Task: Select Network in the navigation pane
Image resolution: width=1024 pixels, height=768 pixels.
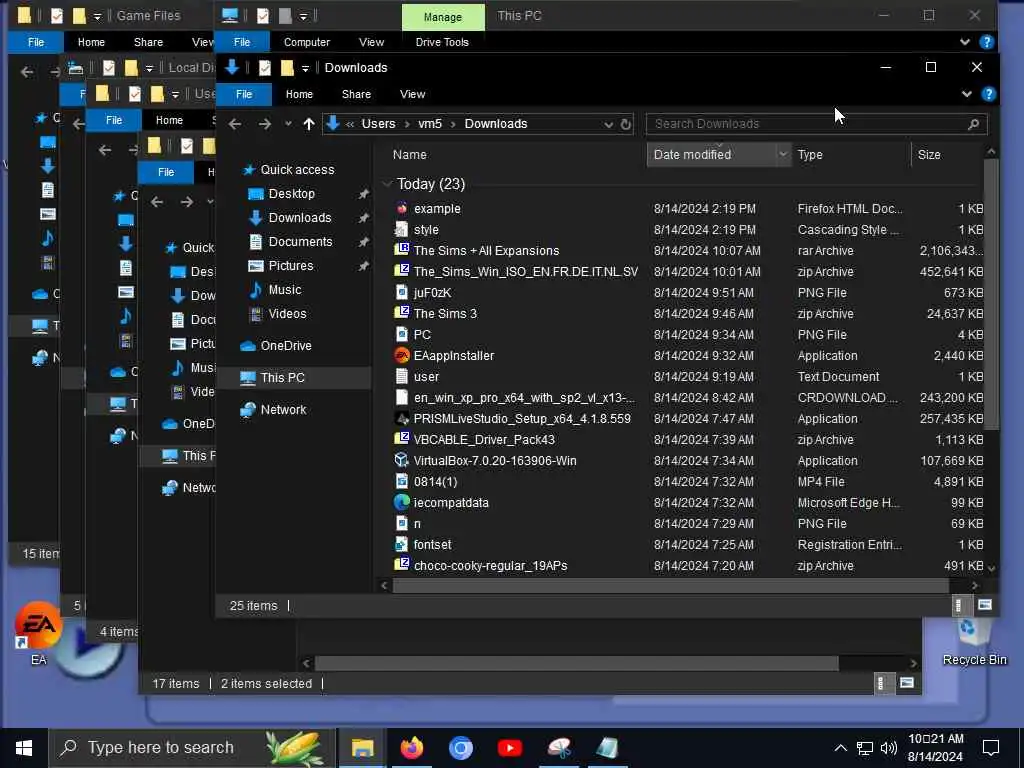Action: click(283, 409)
